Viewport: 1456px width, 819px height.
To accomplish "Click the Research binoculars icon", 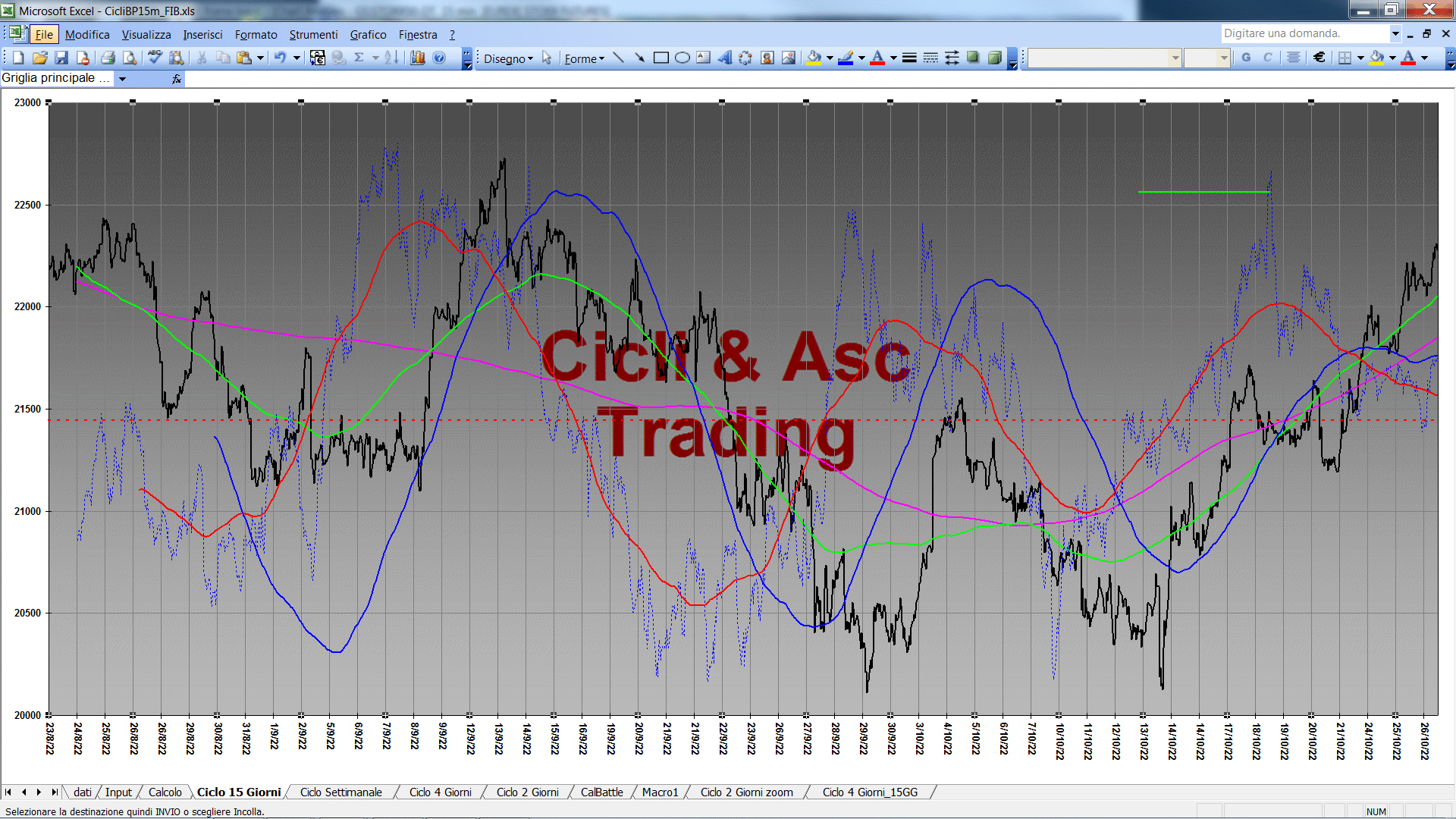I will [x=176, y=58].
